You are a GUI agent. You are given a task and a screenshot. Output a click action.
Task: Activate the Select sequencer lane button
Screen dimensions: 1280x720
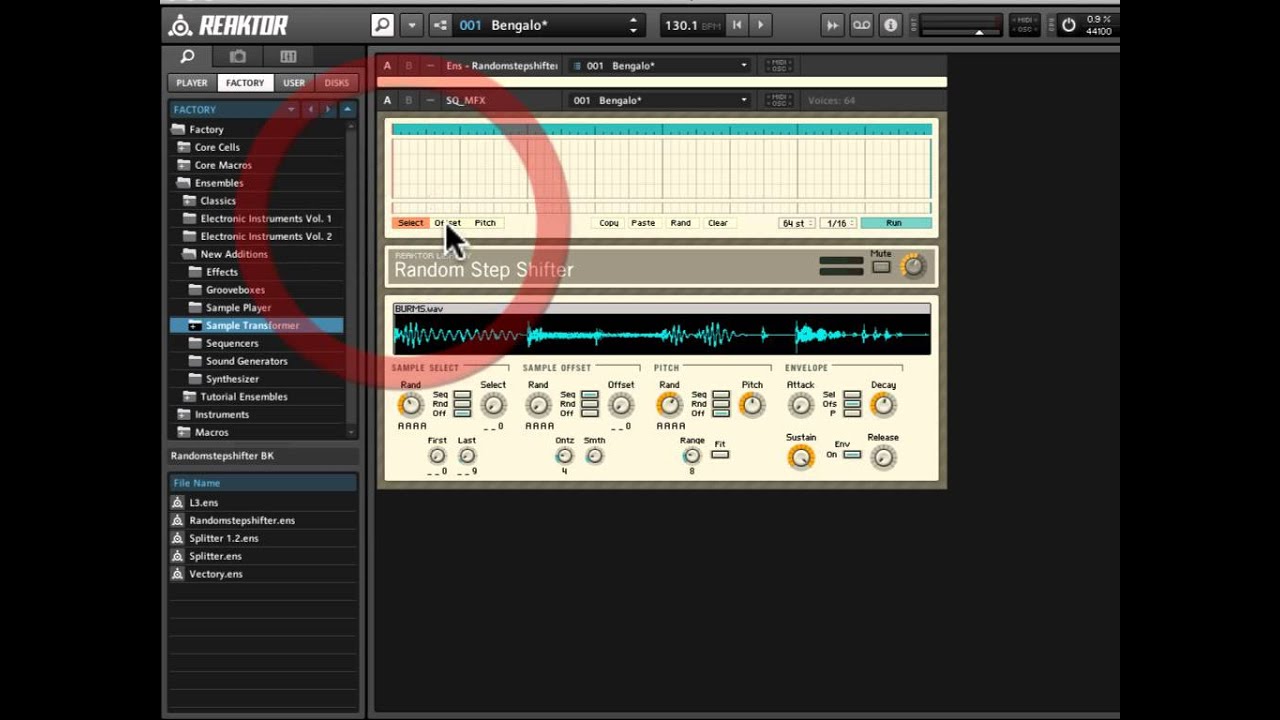click(410, 223)
